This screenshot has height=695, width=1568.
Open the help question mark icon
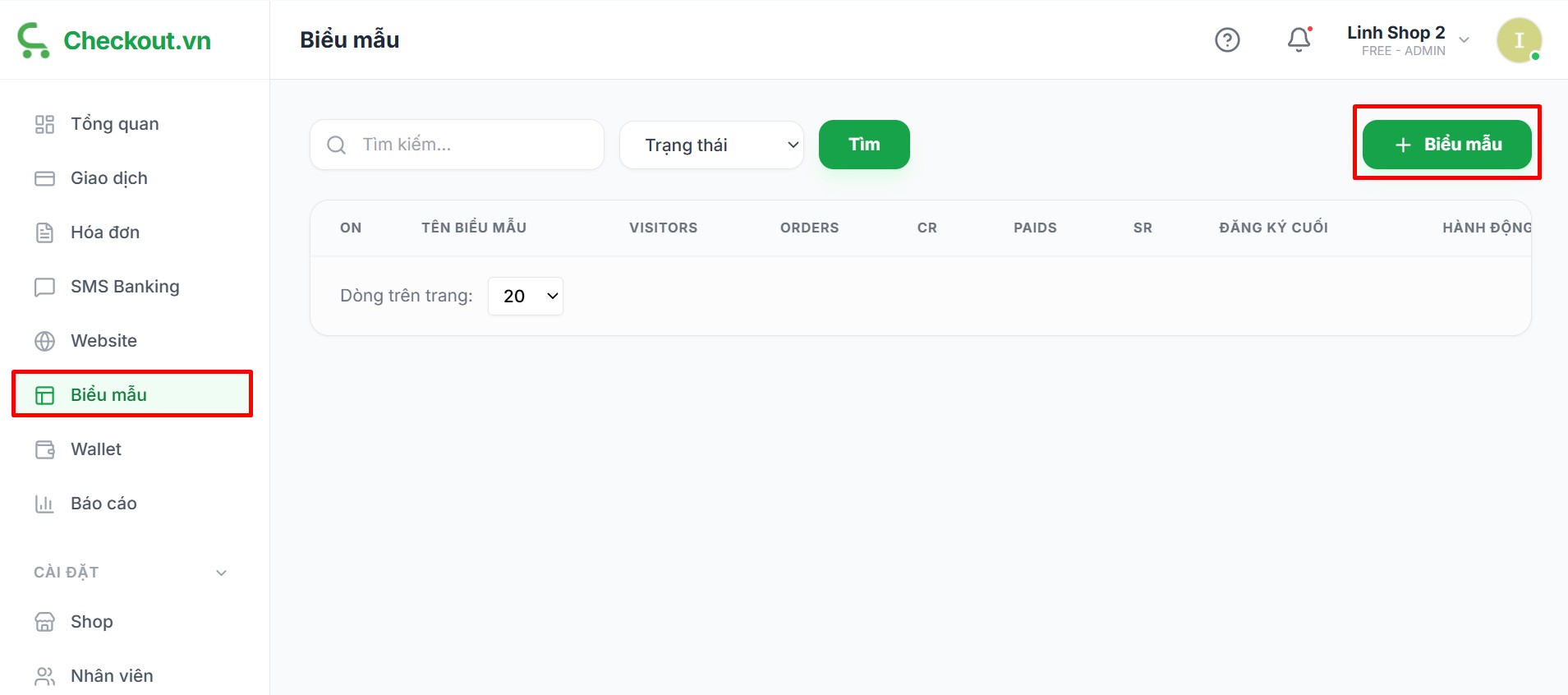(1227, 40)
